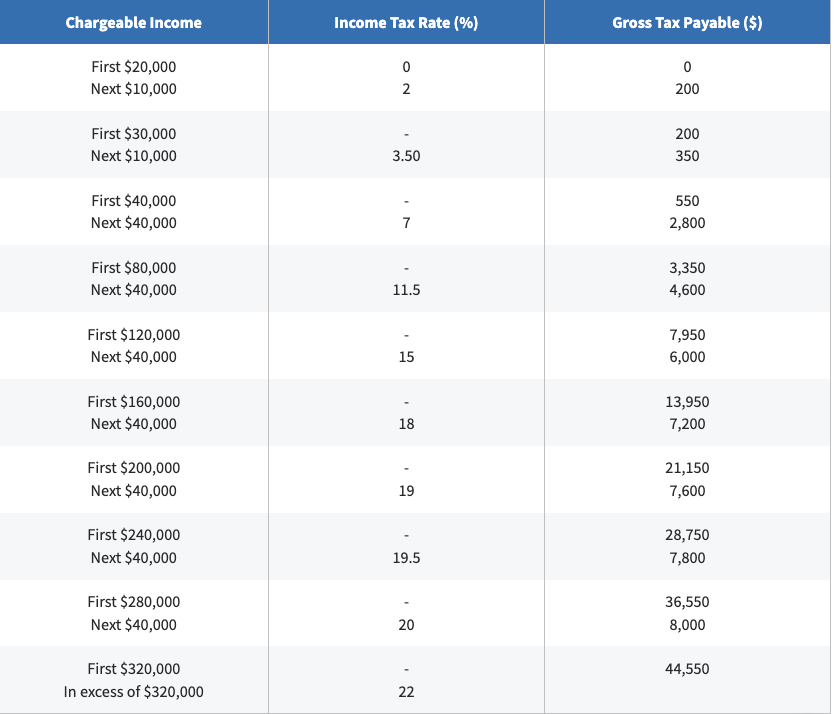Click the In excess of $320,000 entry
Image resolution: width=834 pixels, height=714 pixels.
point(134,692)
